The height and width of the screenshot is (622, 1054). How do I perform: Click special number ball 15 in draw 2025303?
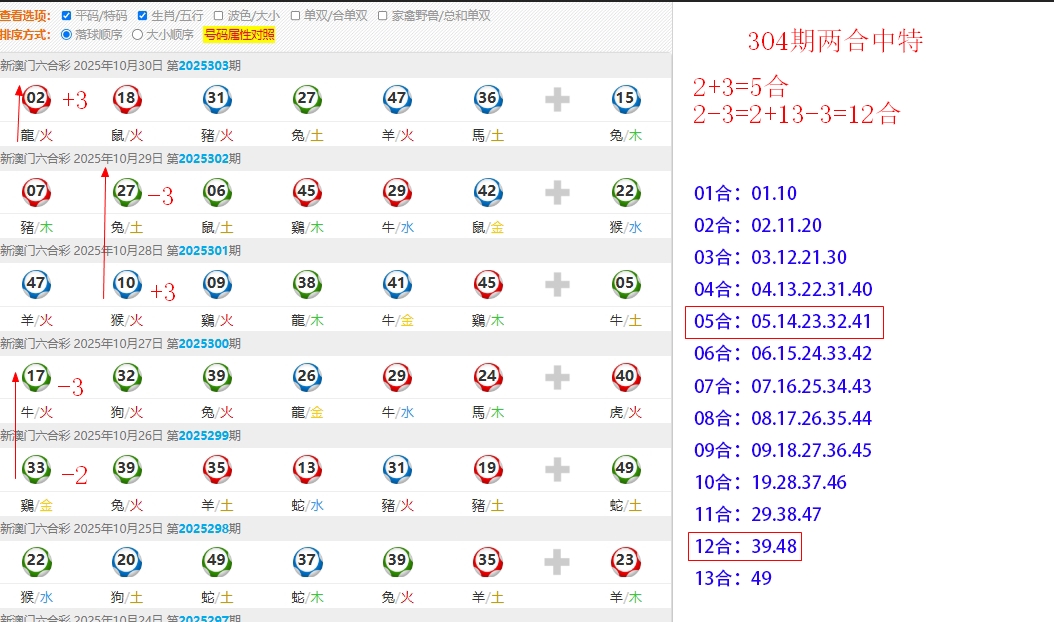pyautogui.click(x=625, y=98)
